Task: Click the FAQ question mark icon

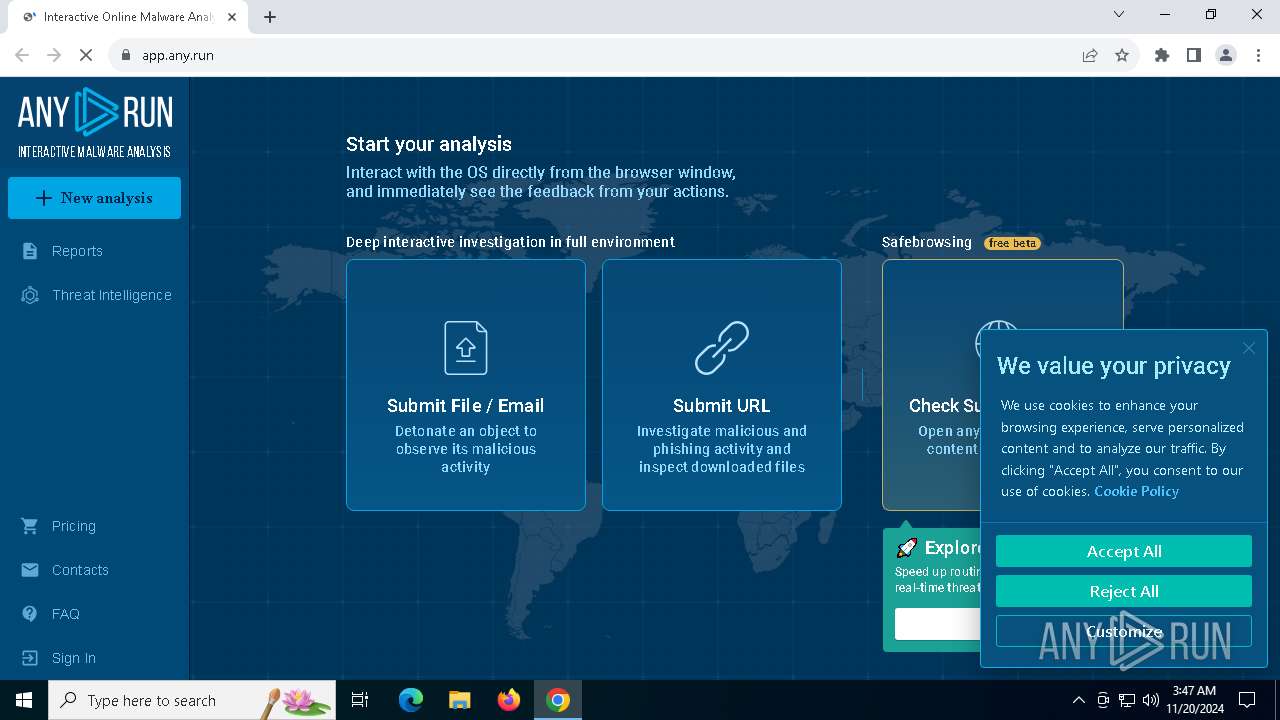Action: 30,614
